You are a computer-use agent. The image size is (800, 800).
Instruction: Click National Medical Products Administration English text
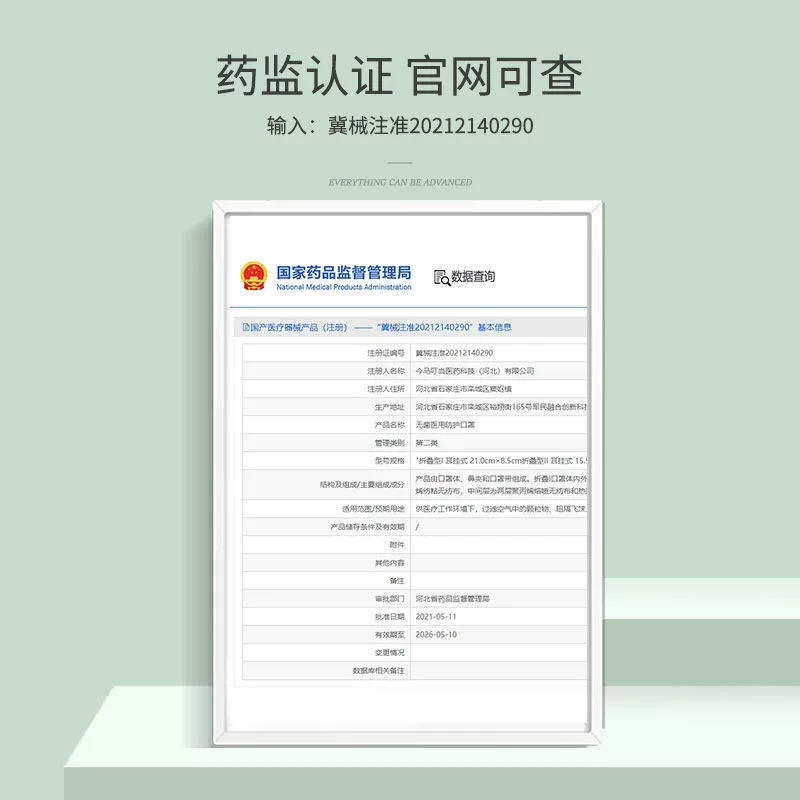pos(344,288)
